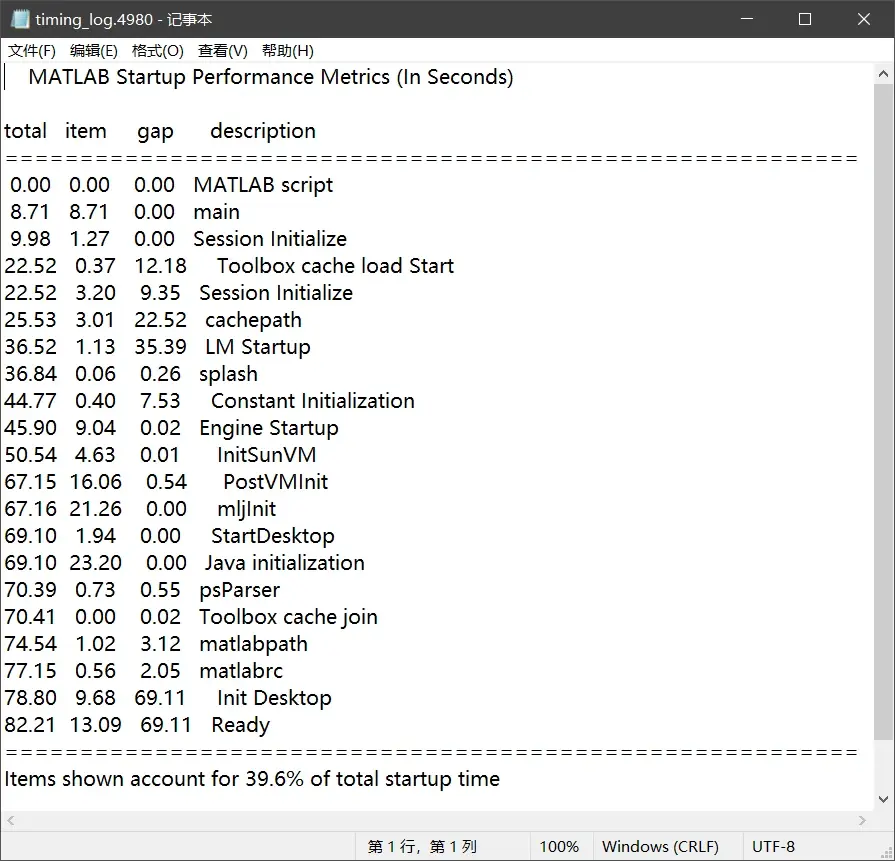Click the 100% zoom status entry
The height and width of the screenshot is (861, 895).
point(559,847)
